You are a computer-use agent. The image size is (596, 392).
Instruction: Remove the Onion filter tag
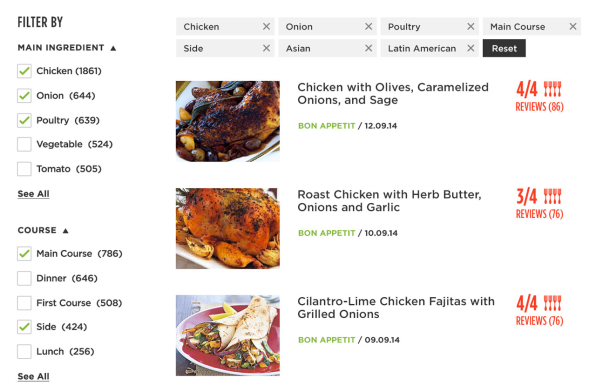(x=368, y=26)
